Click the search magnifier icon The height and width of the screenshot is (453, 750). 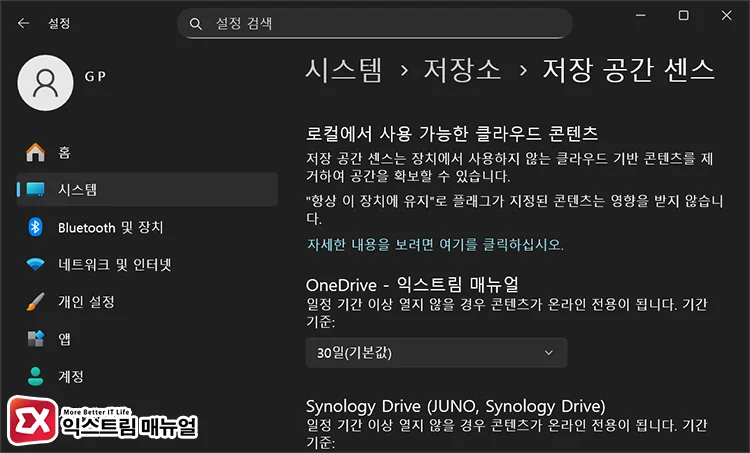tap(195, 23)
